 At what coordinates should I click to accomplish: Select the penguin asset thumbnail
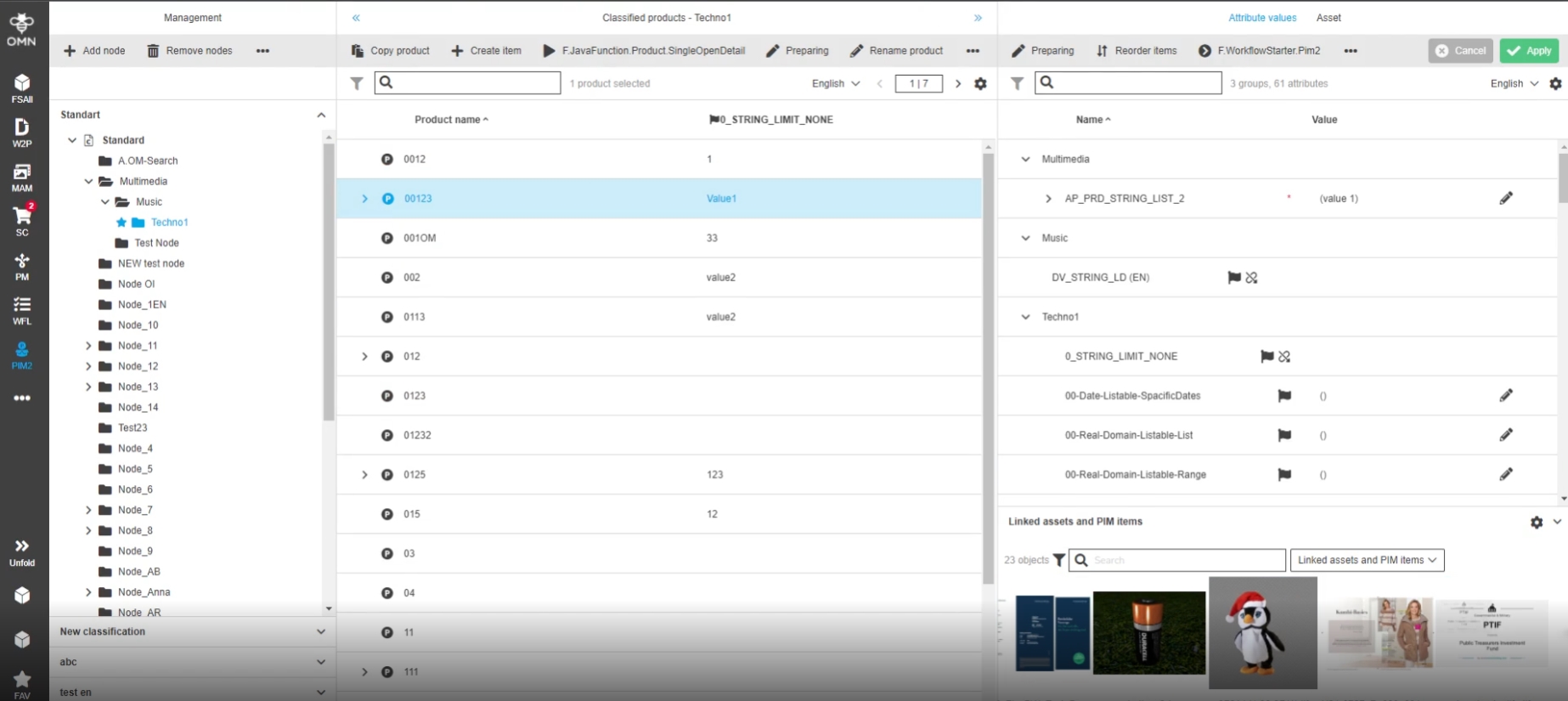tap(1263, 633)
